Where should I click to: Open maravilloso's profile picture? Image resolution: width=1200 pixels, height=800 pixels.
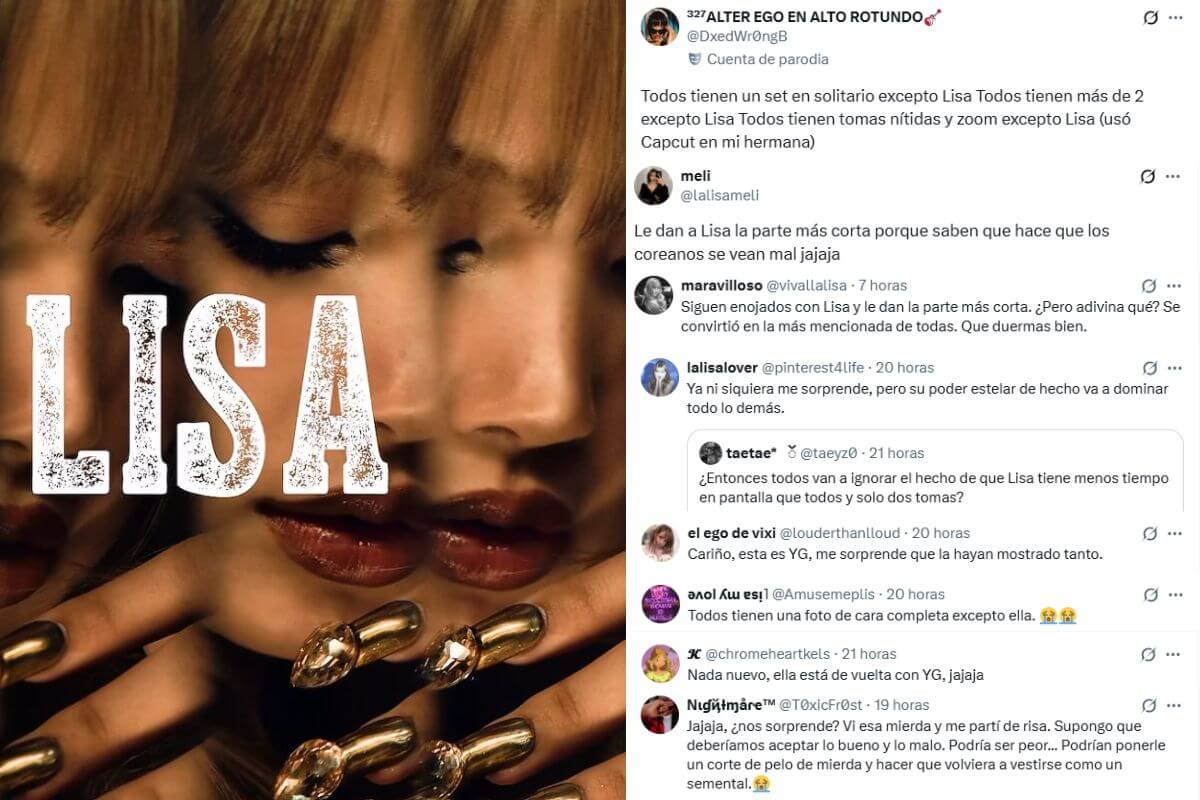tap(653, 295)
